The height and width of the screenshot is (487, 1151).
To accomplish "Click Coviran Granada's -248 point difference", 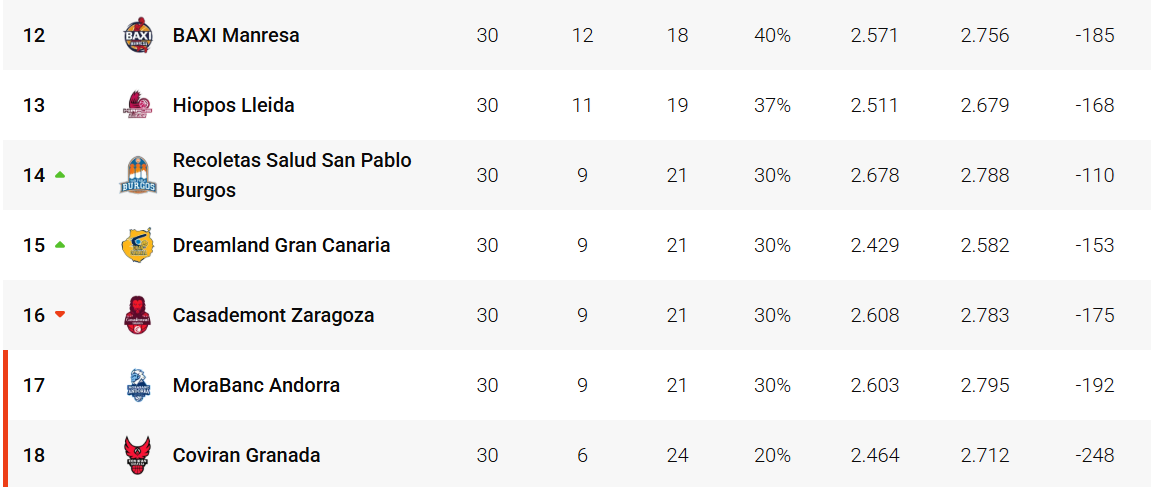I will pyautogui.click(x=1094, y=455).
